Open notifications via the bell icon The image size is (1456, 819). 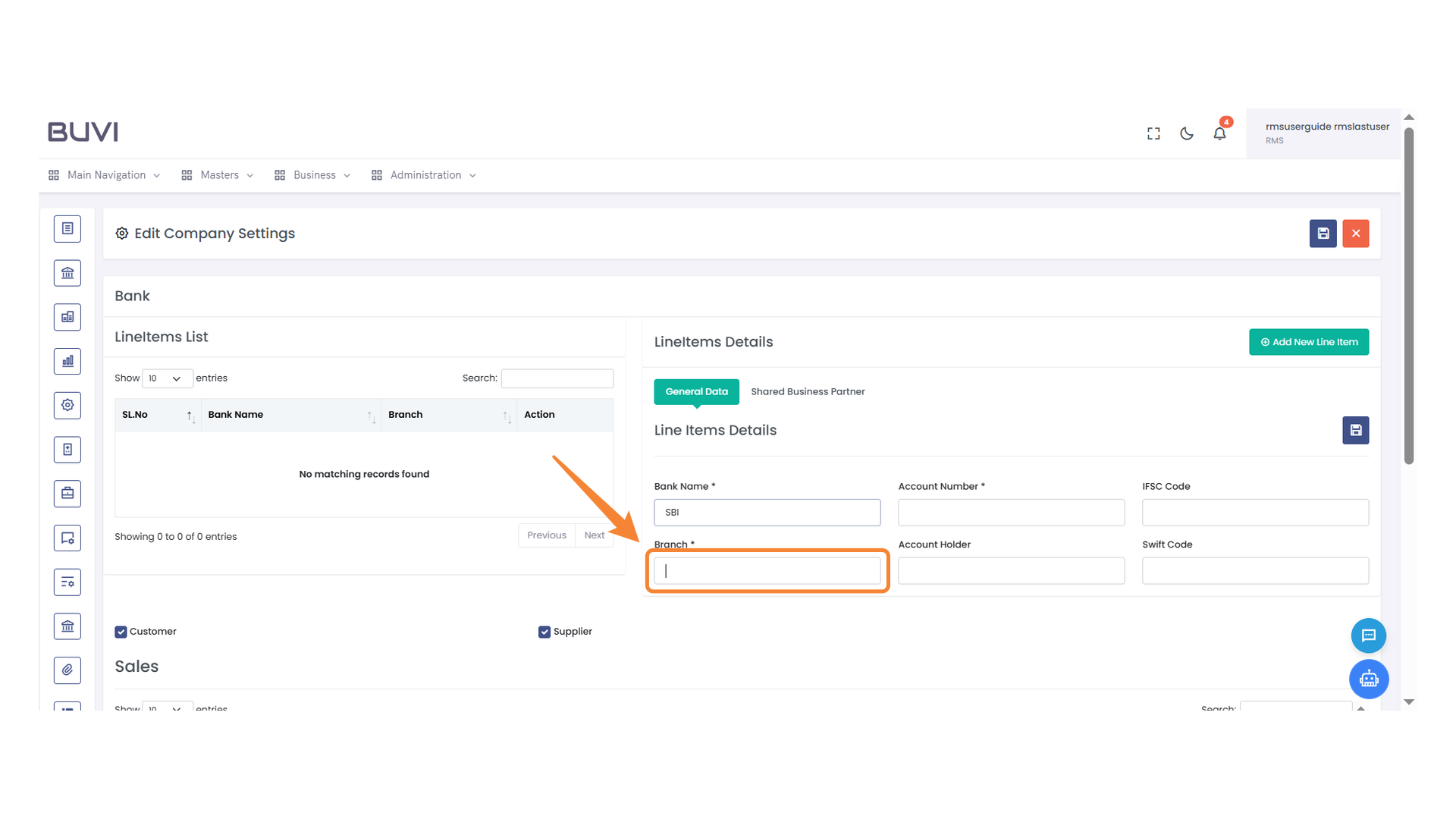coord(1219,133)
